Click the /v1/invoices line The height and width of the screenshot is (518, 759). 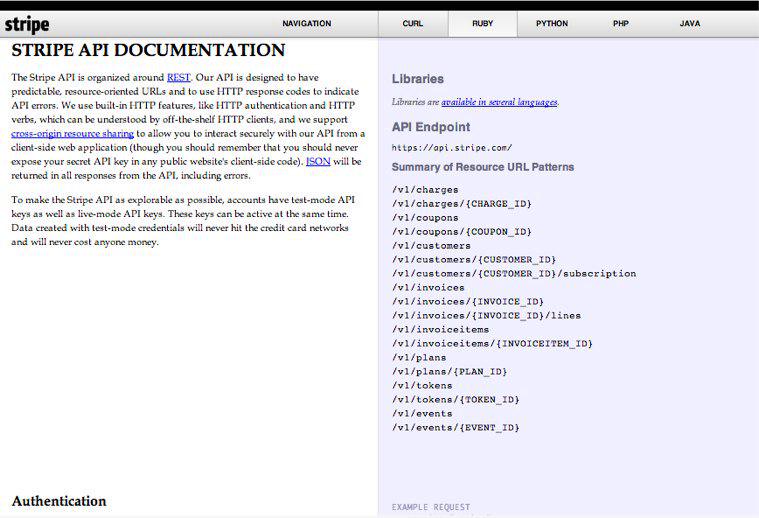pyautogui.click(x=428, y=288)
